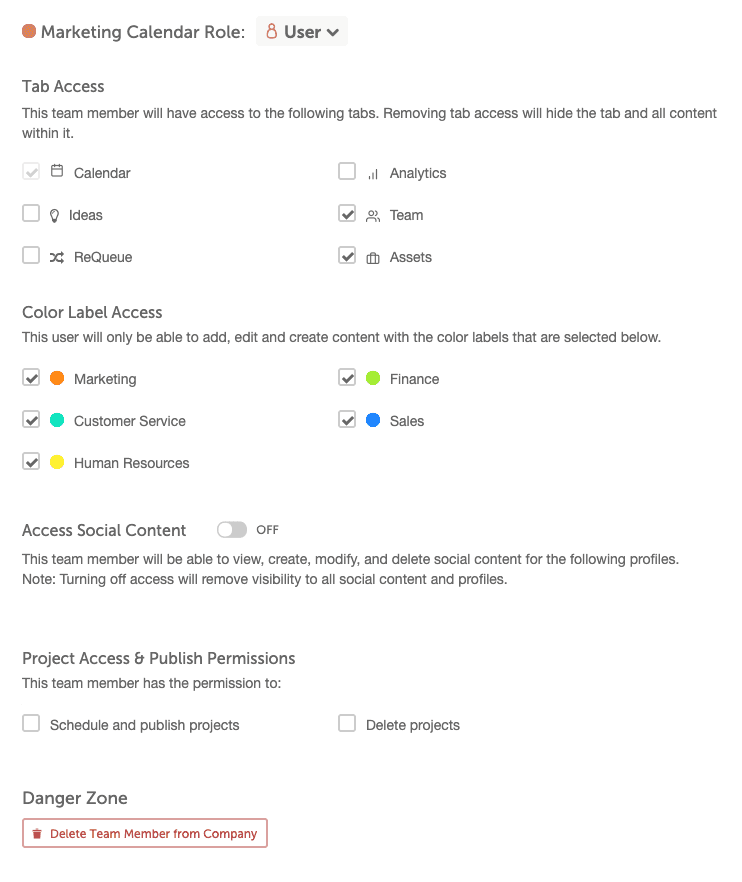Viewport: 742px width, 882px height.
Task: Click the user role person icon
Action: pyautogui.click(x=271, y=32)
